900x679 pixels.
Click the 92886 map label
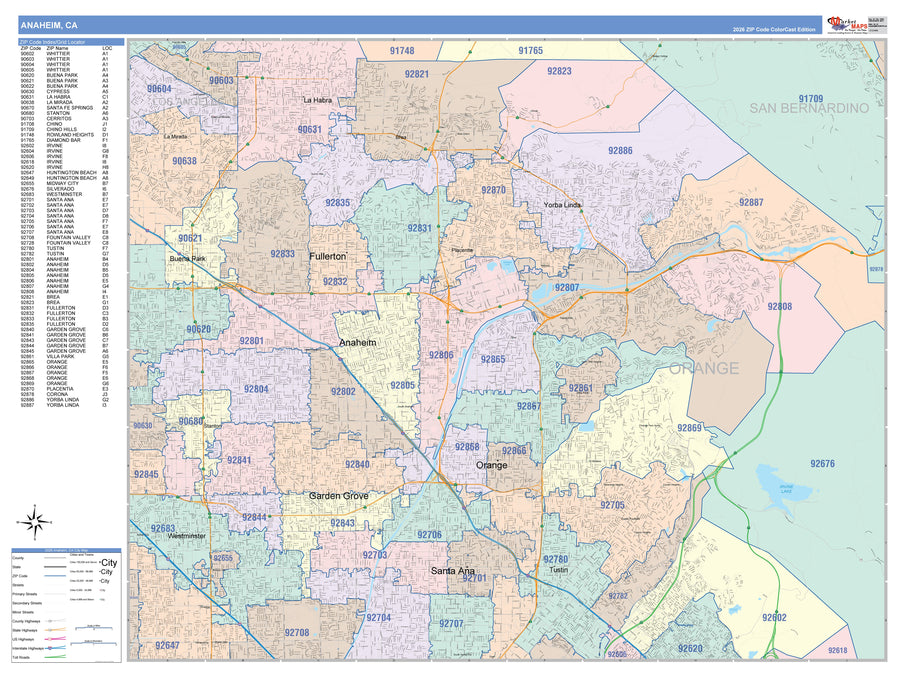coord(620,150)
